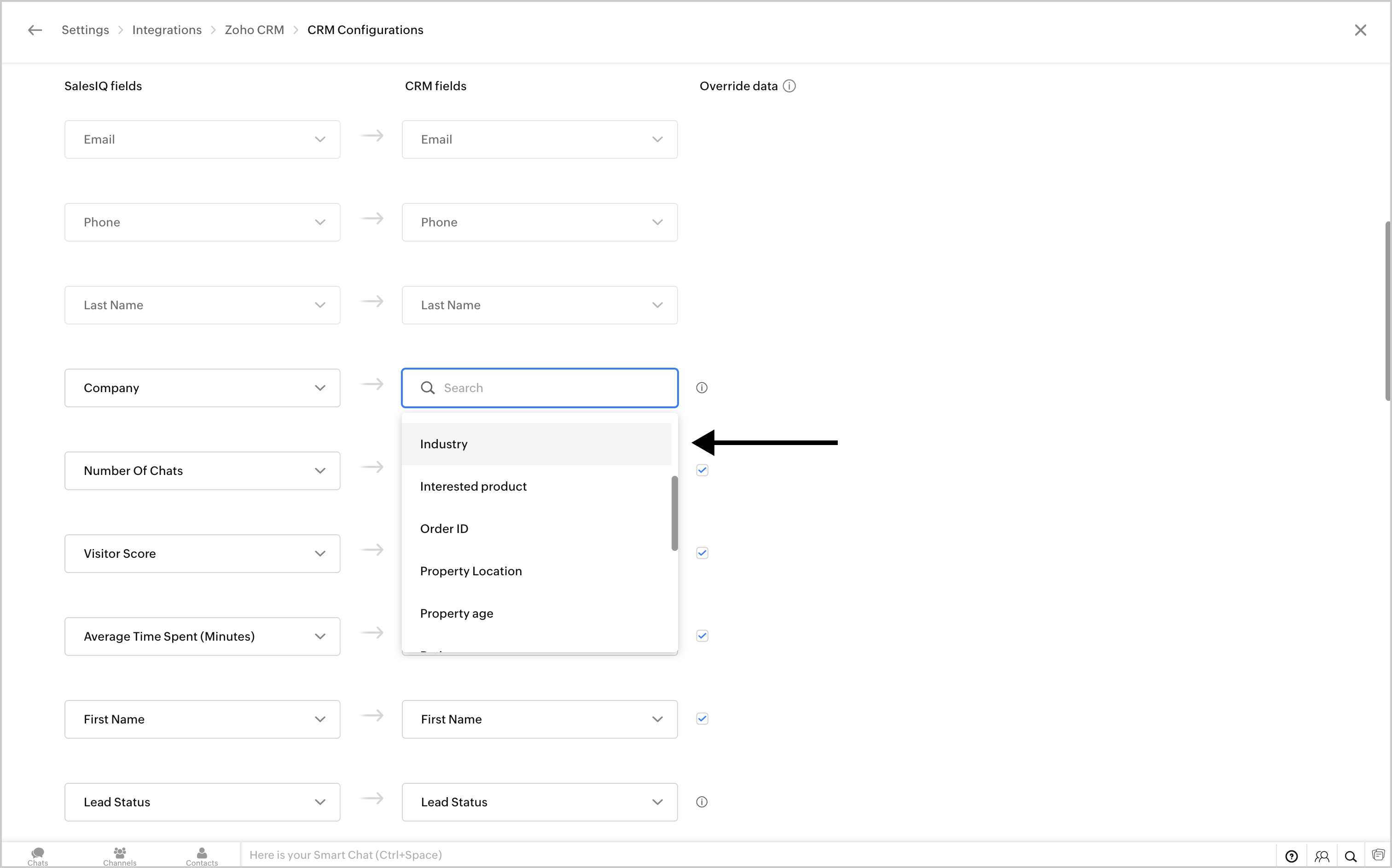Open the Lead Status CRM field dropdown
Image resolution: width=1392 pixels, height=868 pixels.
(x=539, y=802)
